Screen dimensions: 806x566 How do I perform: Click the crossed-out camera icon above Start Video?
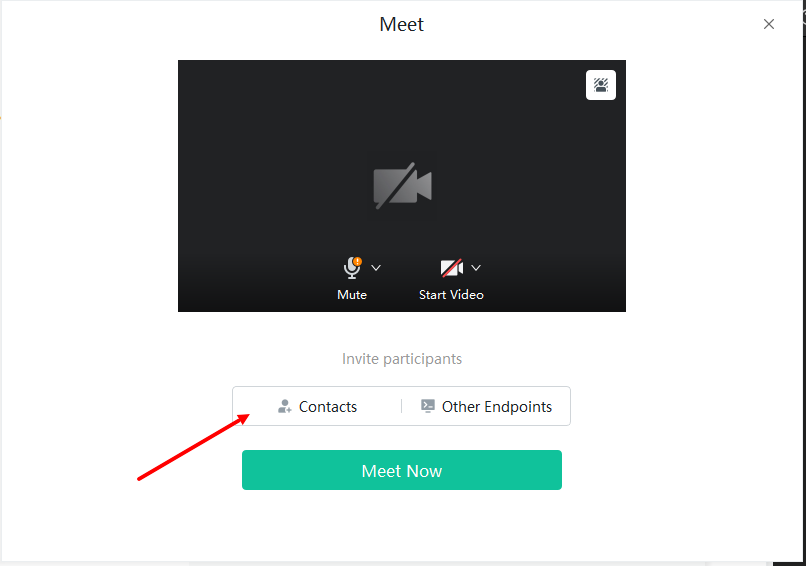click(452, 268)
